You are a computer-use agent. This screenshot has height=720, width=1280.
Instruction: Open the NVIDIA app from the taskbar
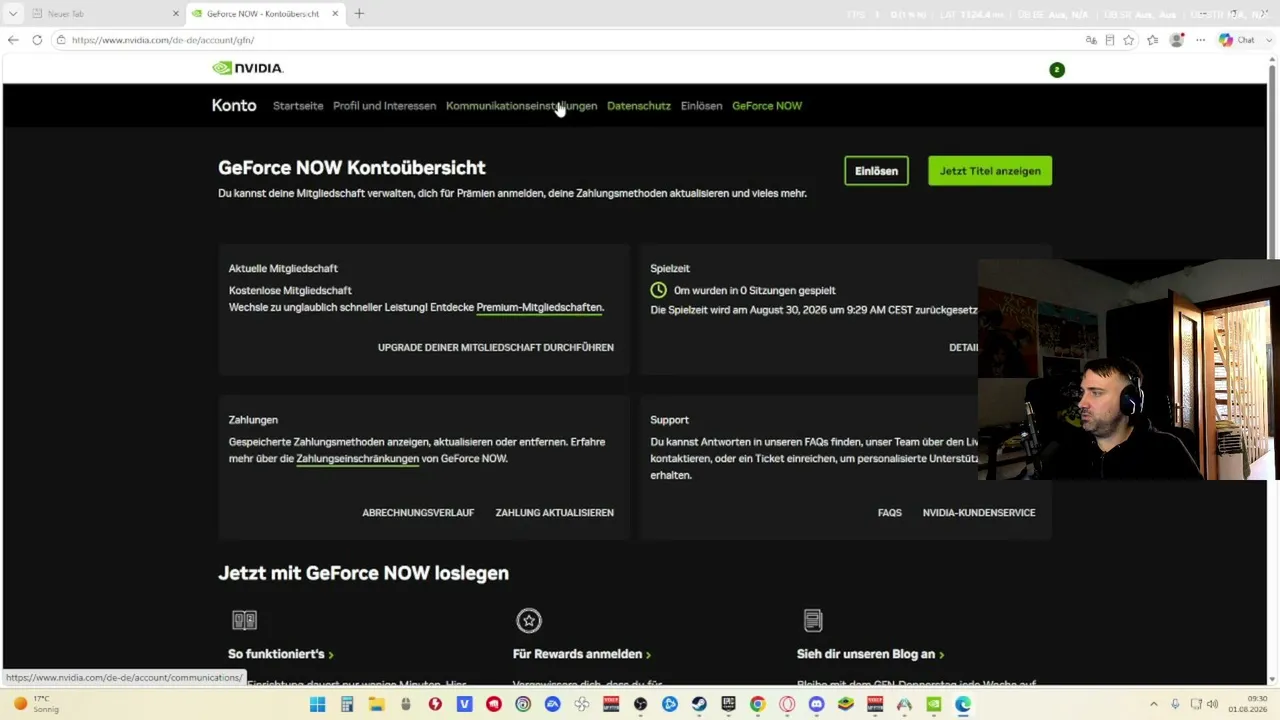pos(933,704)
